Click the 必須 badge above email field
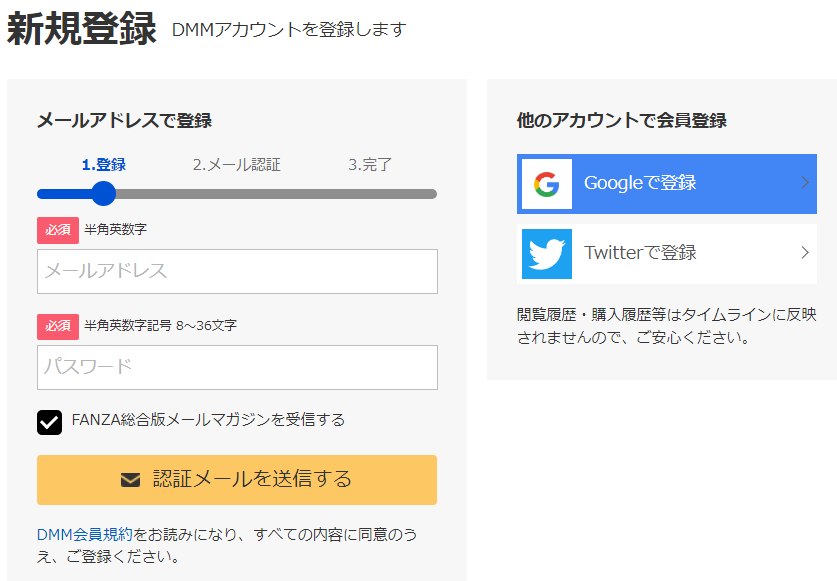Viewport: 837px width, 581px height. pos(58,230)
